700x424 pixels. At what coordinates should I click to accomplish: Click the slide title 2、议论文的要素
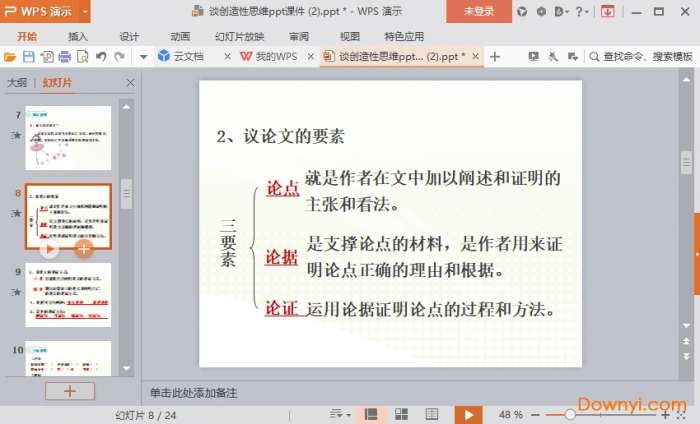click(x=280, y=137)
